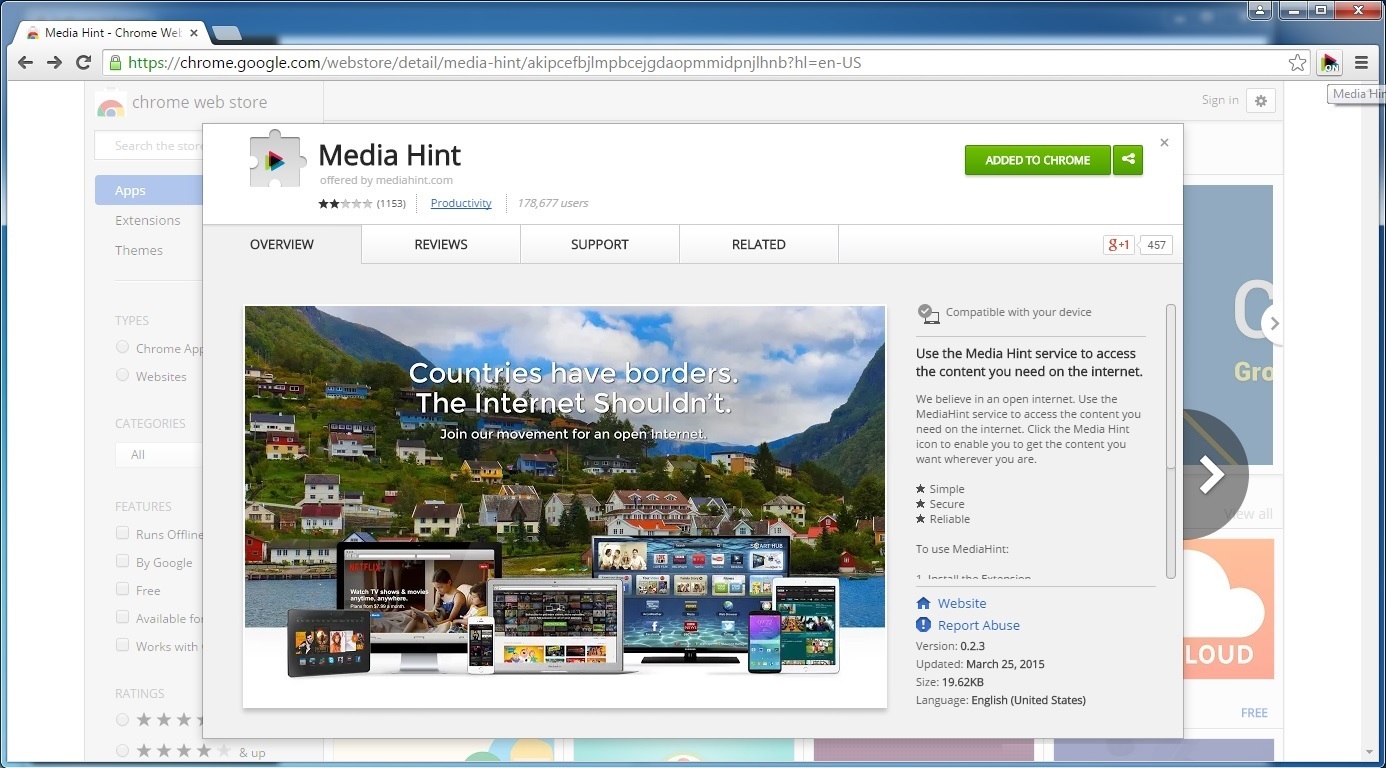The image size is (1386, 768).
Task: Select the Media Hint browser tab
Action: 112,33
